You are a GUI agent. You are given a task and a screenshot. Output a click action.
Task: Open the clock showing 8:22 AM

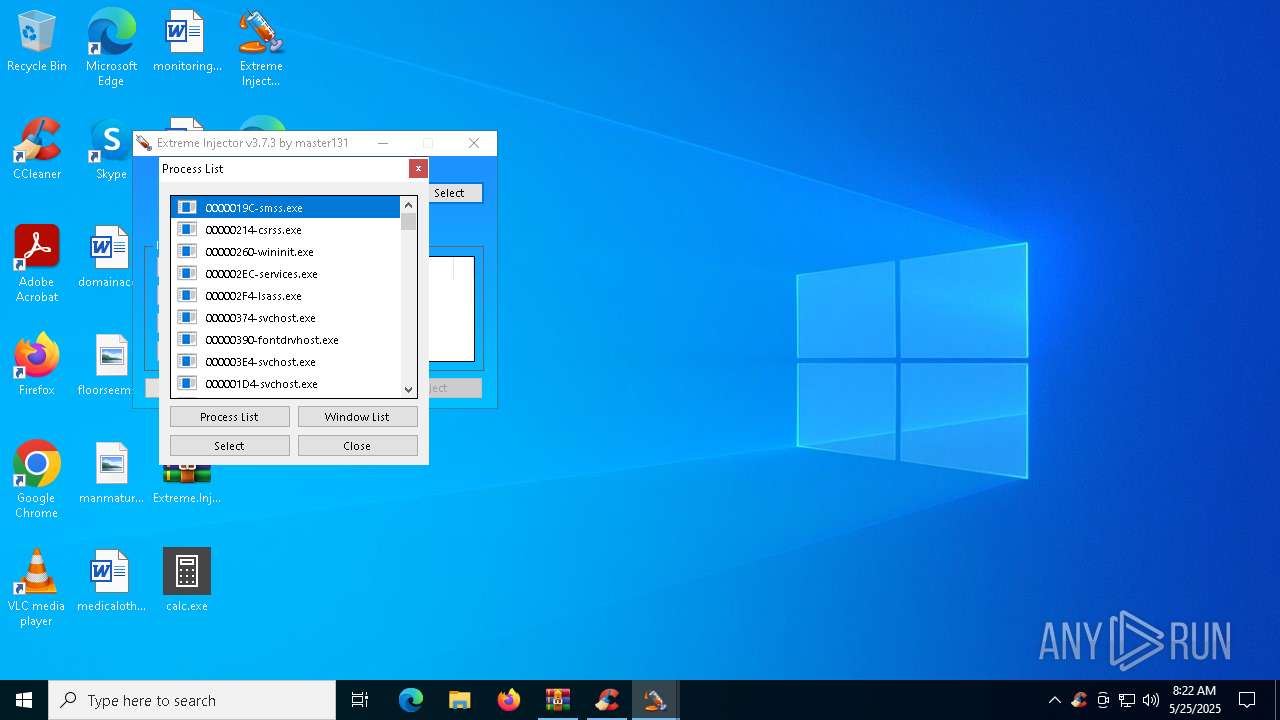tap(1195, 700)
